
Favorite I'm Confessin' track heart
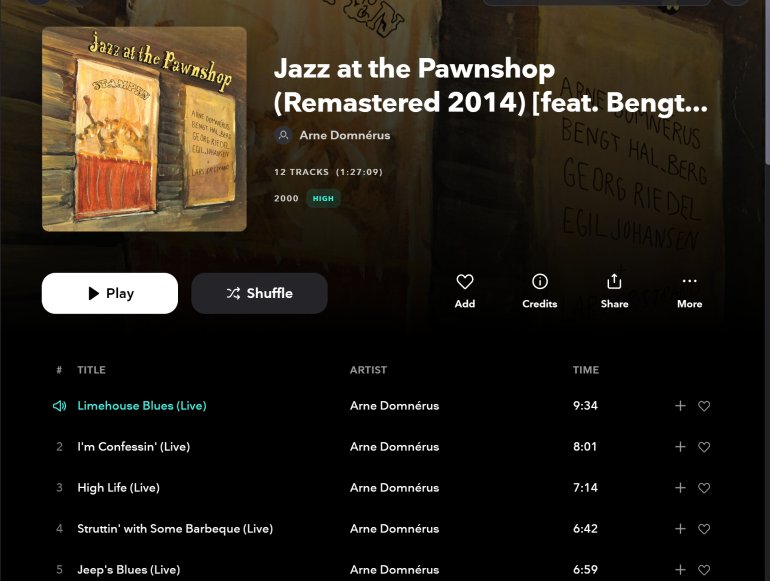[704, 447]
